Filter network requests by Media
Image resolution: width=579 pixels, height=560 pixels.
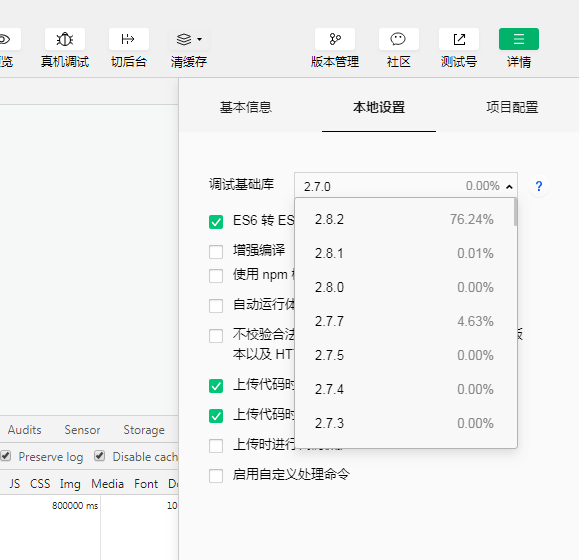(107, 484)
